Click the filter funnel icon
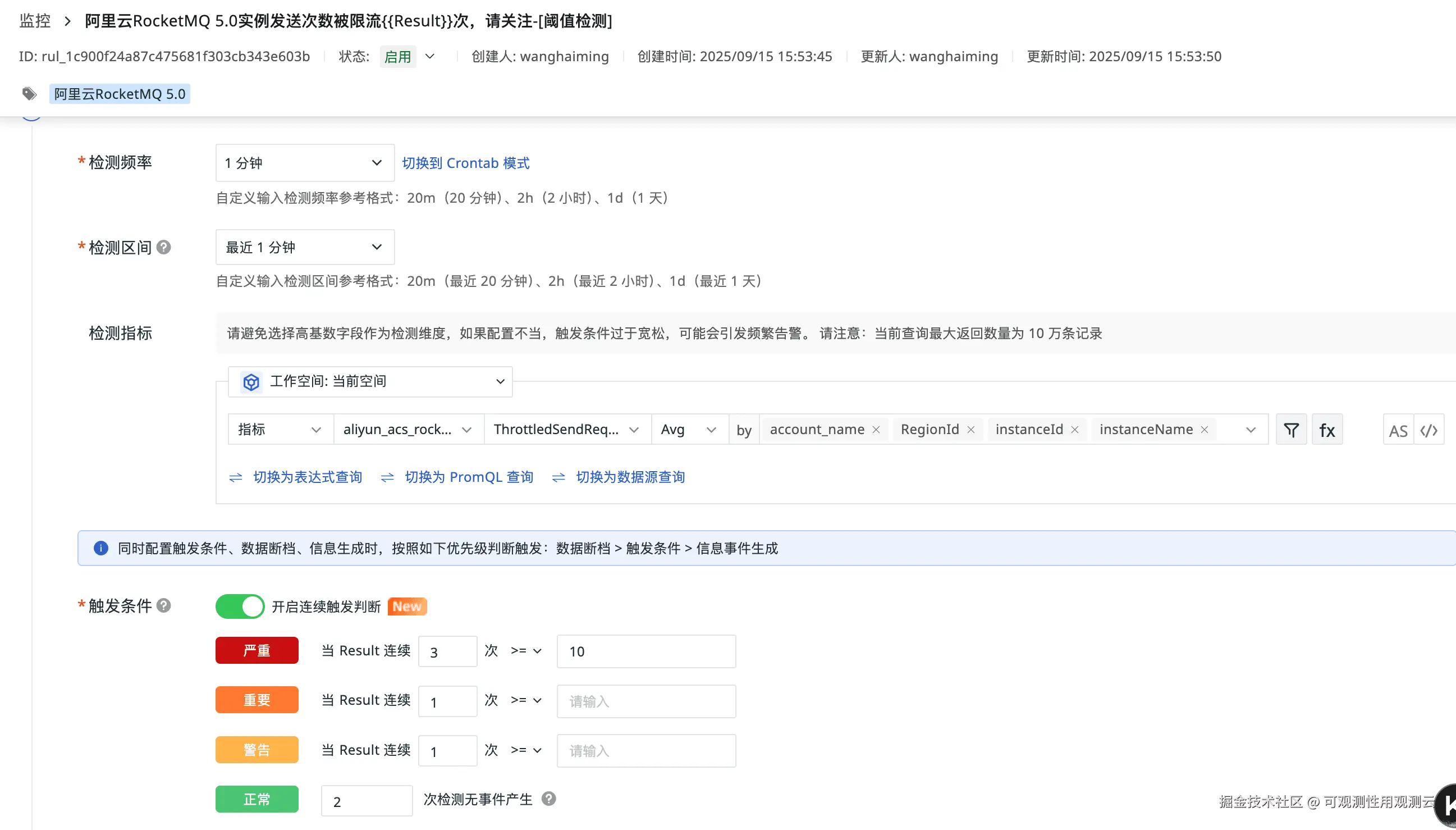 (x=1291, y=430)
